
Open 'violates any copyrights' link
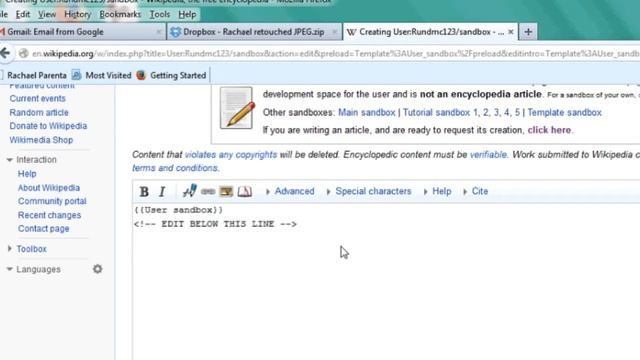pyautogui.click(x=231, y=154)
